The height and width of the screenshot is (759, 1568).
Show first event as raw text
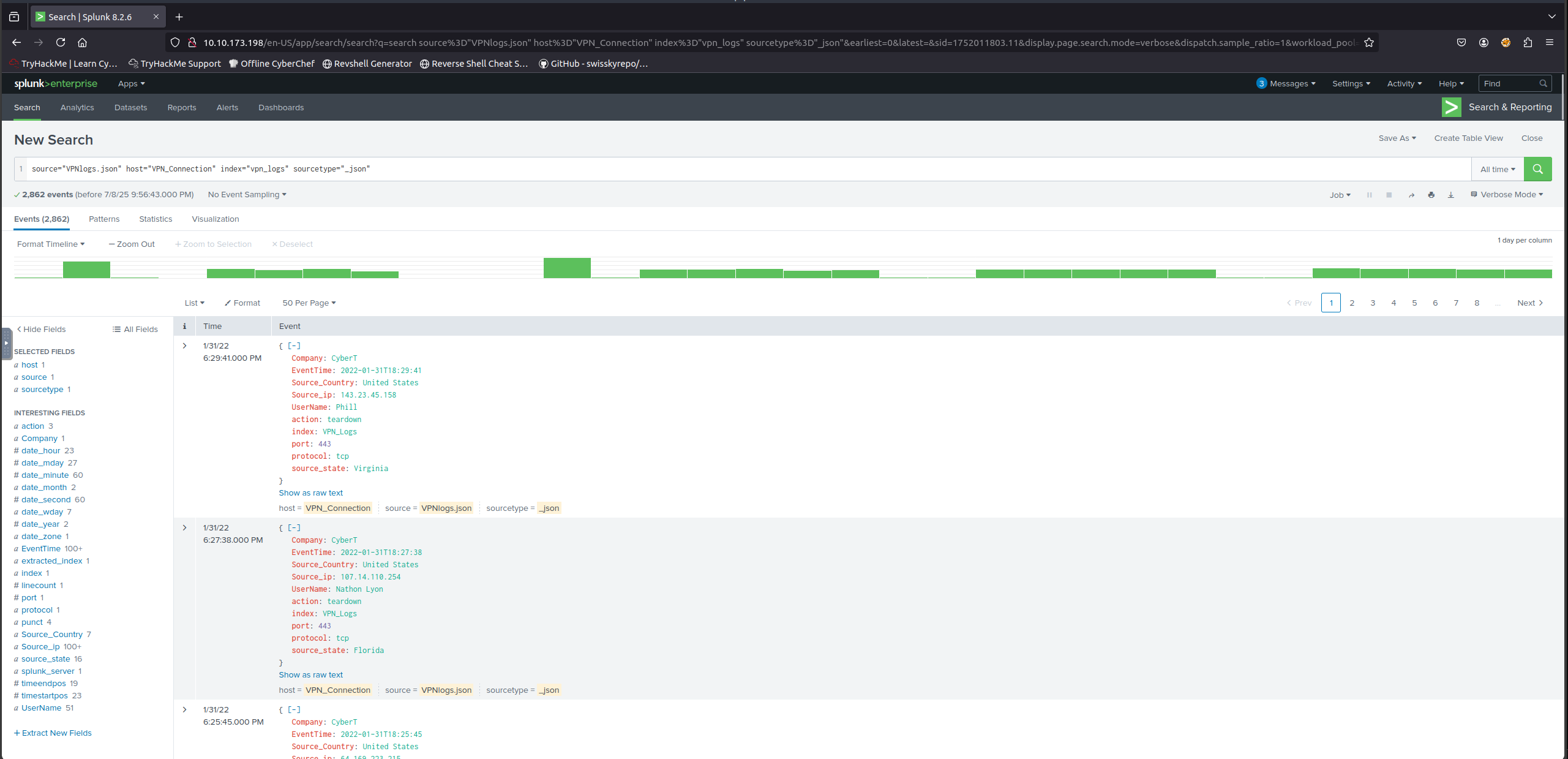click(310, 493)
